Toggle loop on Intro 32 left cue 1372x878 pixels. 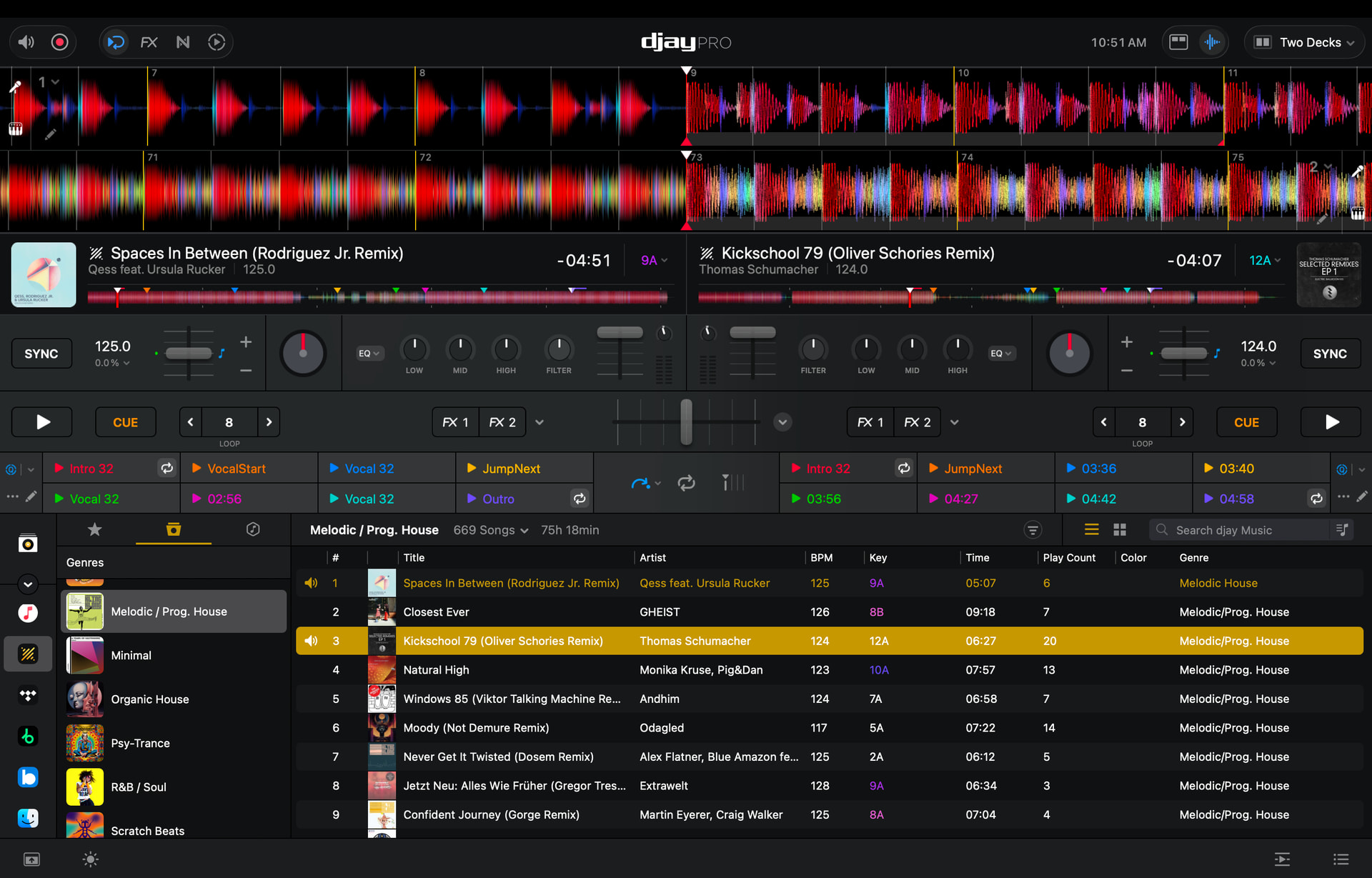(166, 469)
